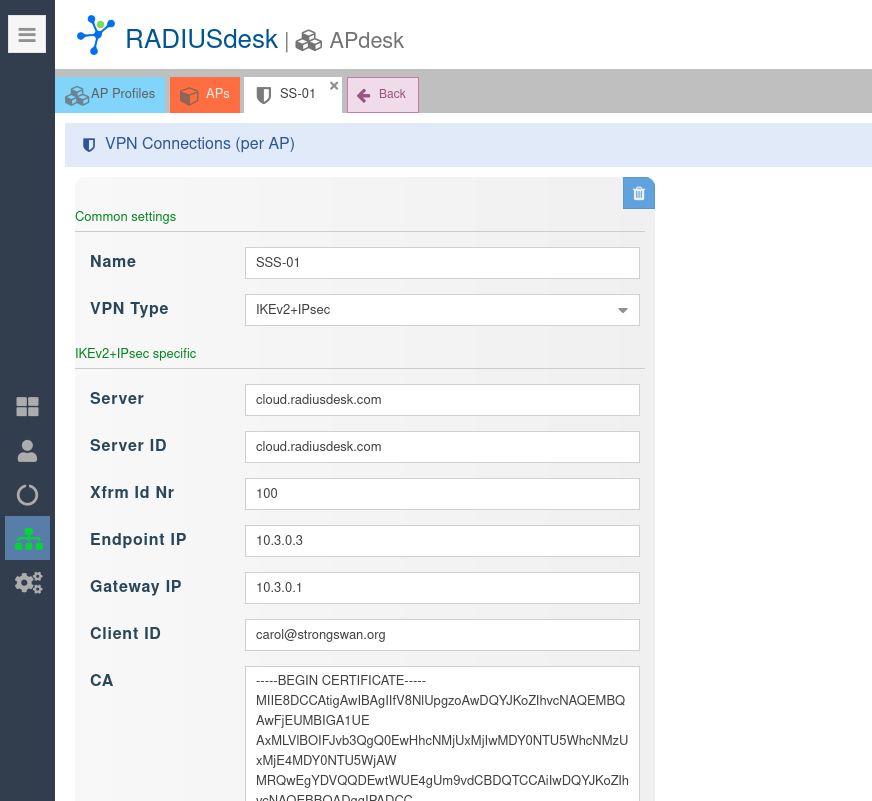This screenshot has width=872, height=801.
Task: Focus the Server input field
Action: 441,400
